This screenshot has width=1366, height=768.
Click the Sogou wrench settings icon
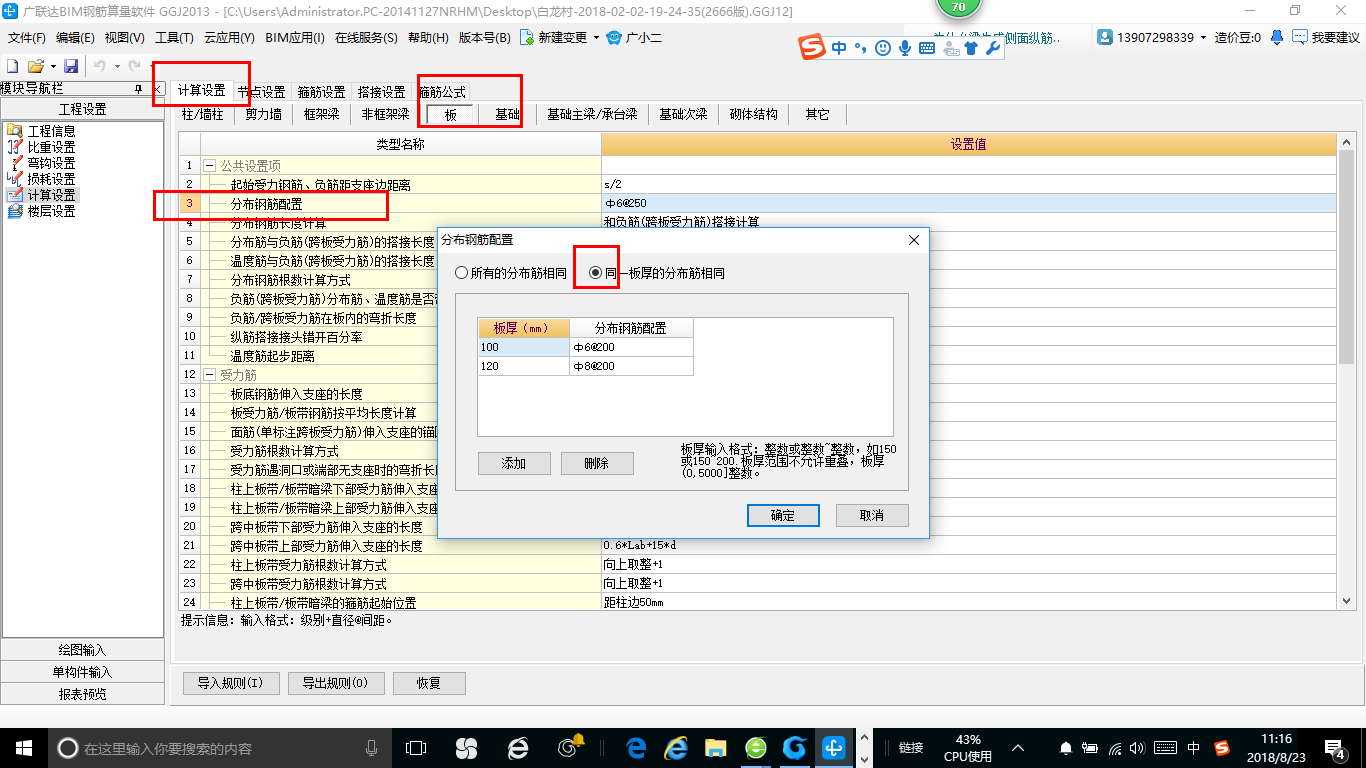pos(993,48)
